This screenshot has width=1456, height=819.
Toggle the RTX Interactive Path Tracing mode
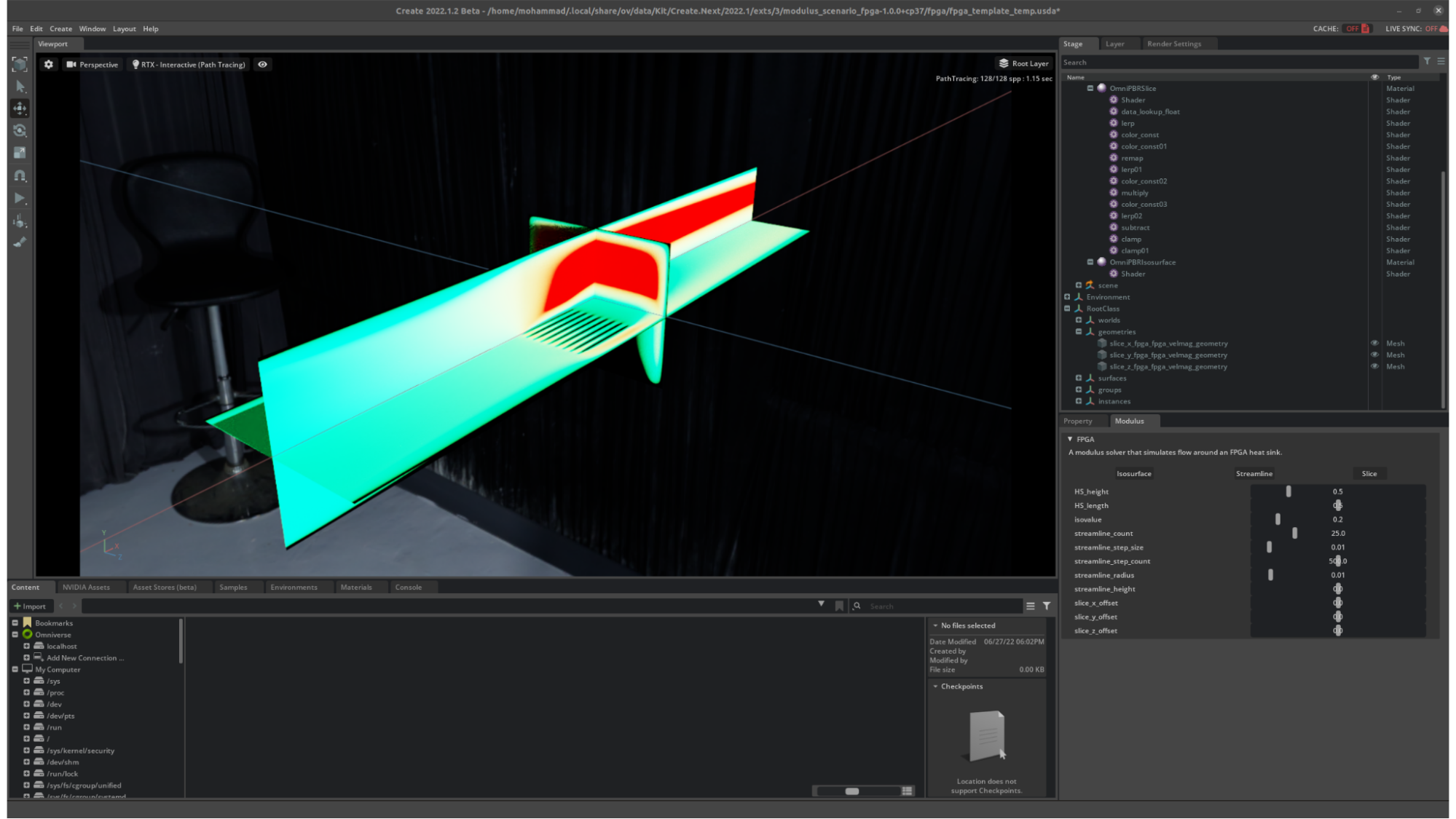click(x=190, y=64)
